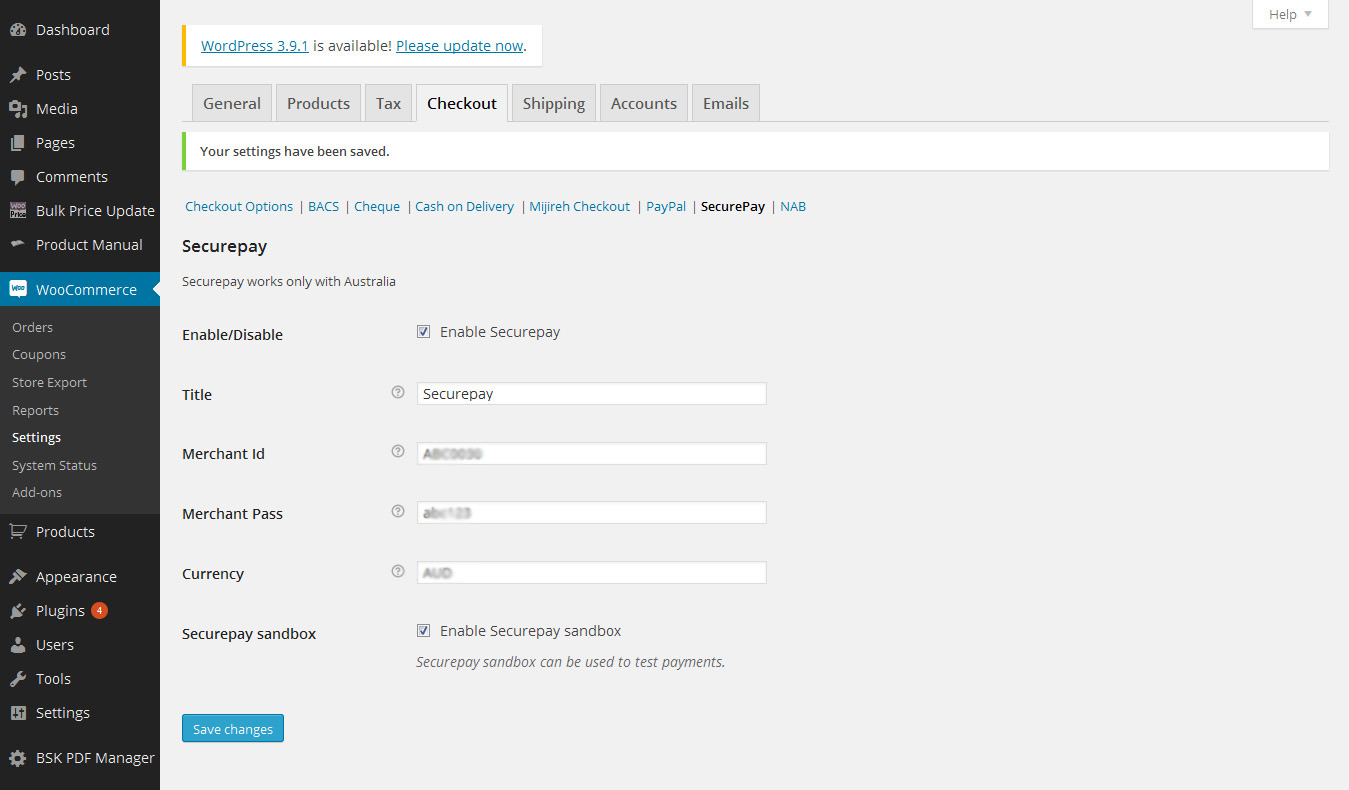1349x790 pixels.
Task: Expand the Help panel dropdown
Action: pyautogui.click(x=1289, y=14)
